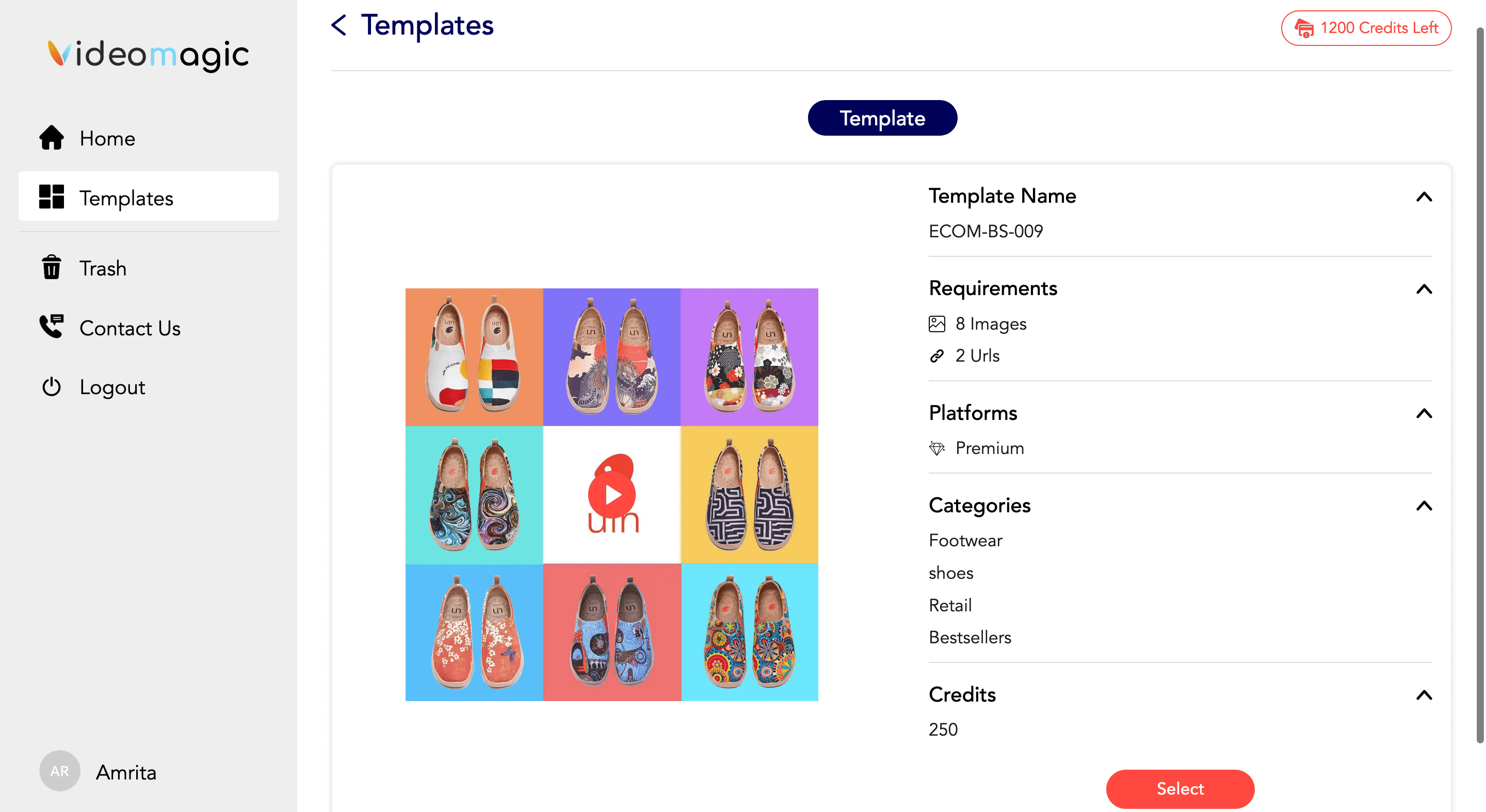The image size is (1486, 812).
Task: Collapse the Requirements section chevron
Action: click(1424, 289)
